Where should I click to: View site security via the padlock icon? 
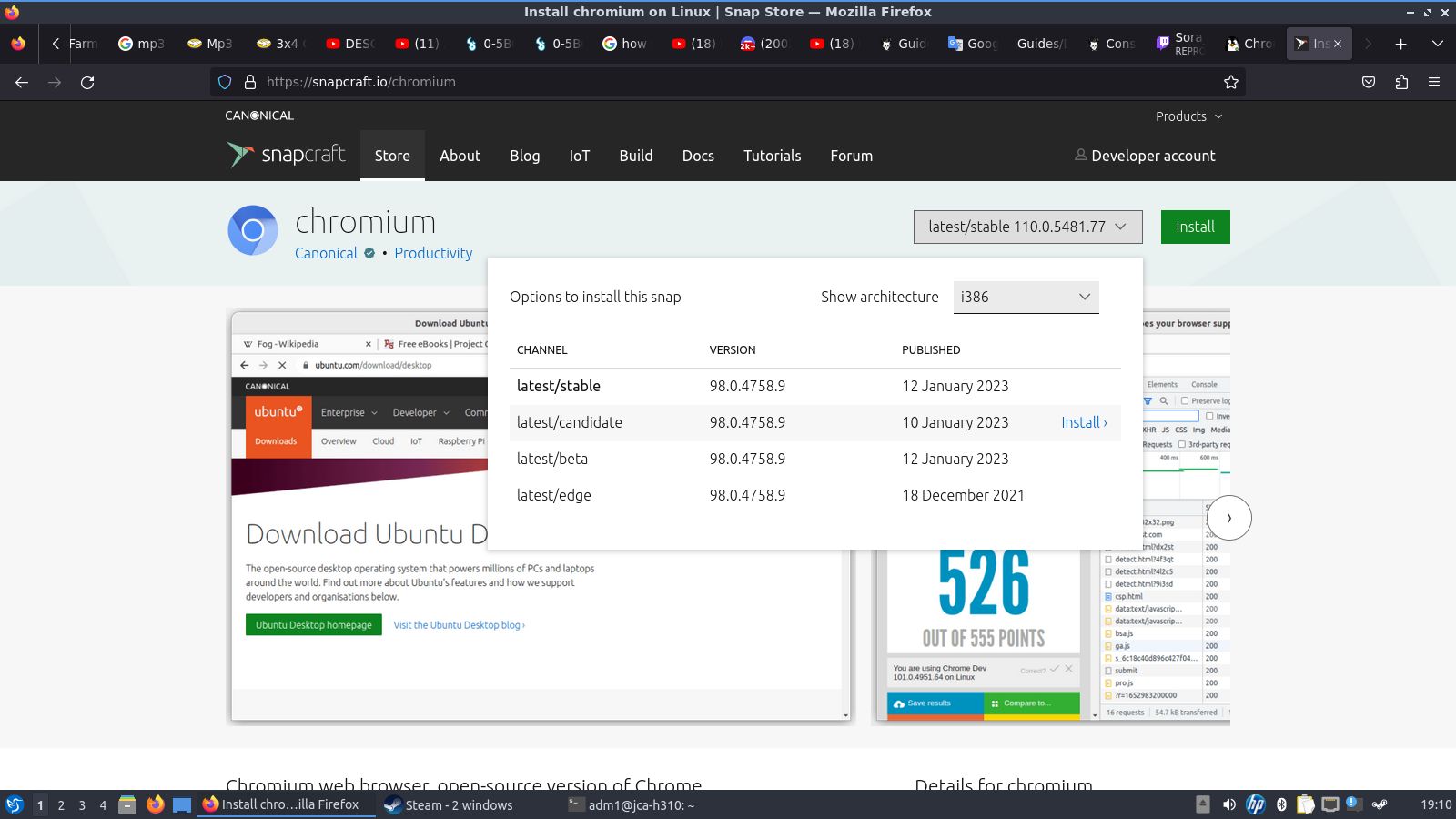pos(250,82)
